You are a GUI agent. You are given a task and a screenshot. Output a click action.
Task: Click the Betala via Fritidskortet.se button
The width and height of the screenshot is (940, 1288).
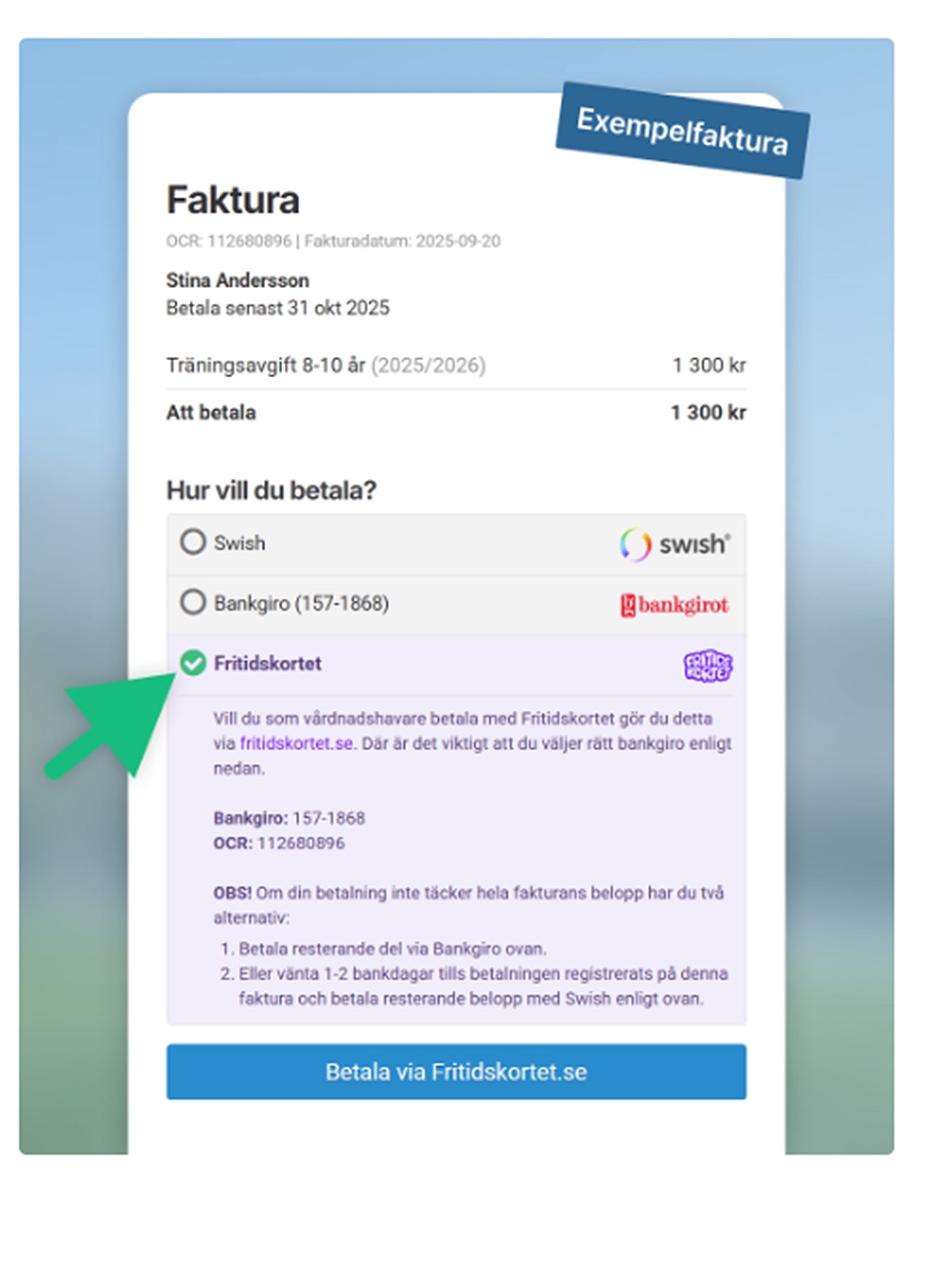[456, 1071]
